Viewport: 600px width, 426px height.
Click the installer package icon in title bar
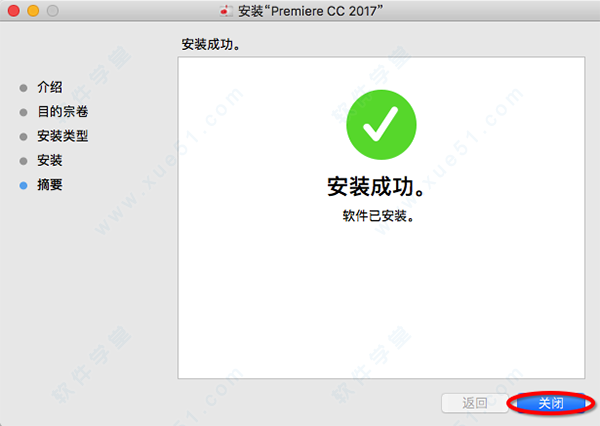tap(225, 11)
